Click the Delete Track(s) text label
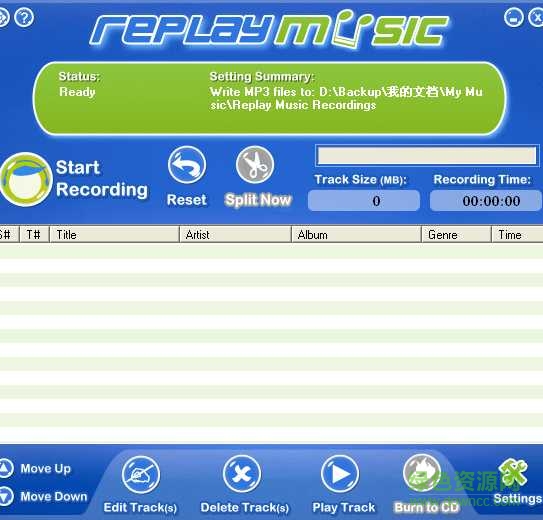543x520 pixels. click(x=245, y=508)
